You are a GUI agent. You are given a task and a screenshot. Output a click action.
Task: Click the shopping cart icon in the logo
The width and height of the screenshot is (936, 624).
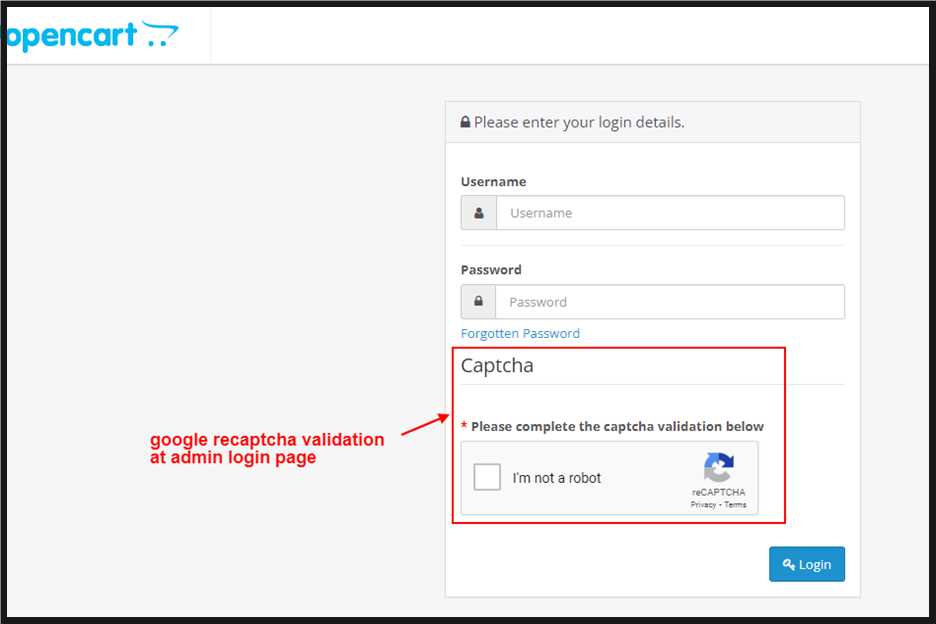[x=158, y=34]
